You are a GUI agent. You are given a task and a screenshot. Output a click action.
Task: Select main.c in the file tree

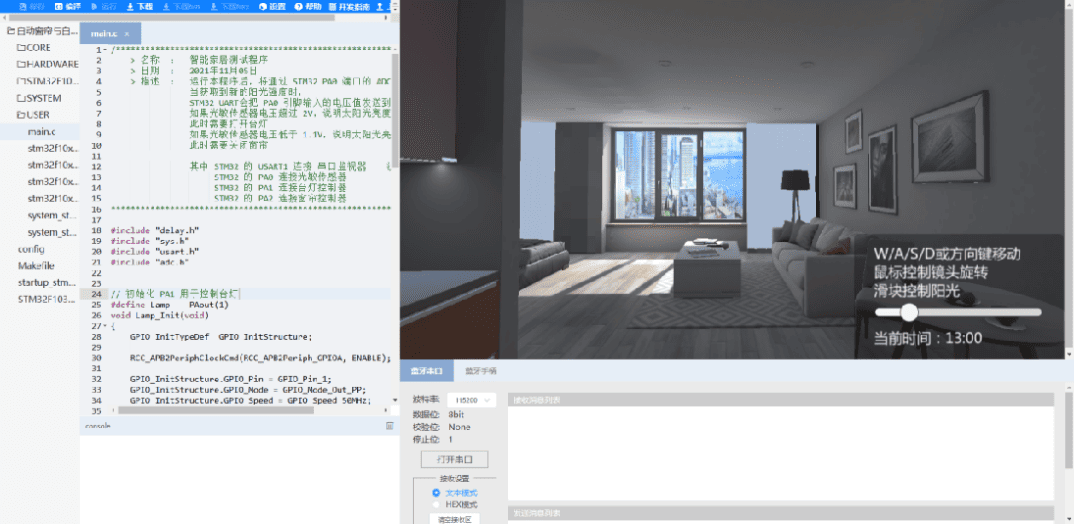pos(40,132)
